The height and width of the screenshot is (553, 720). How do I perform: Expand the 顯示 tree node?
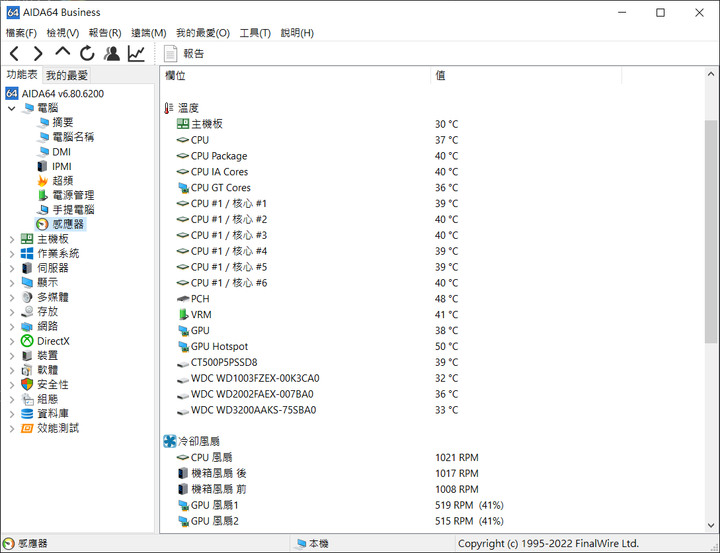coord(12,282)
